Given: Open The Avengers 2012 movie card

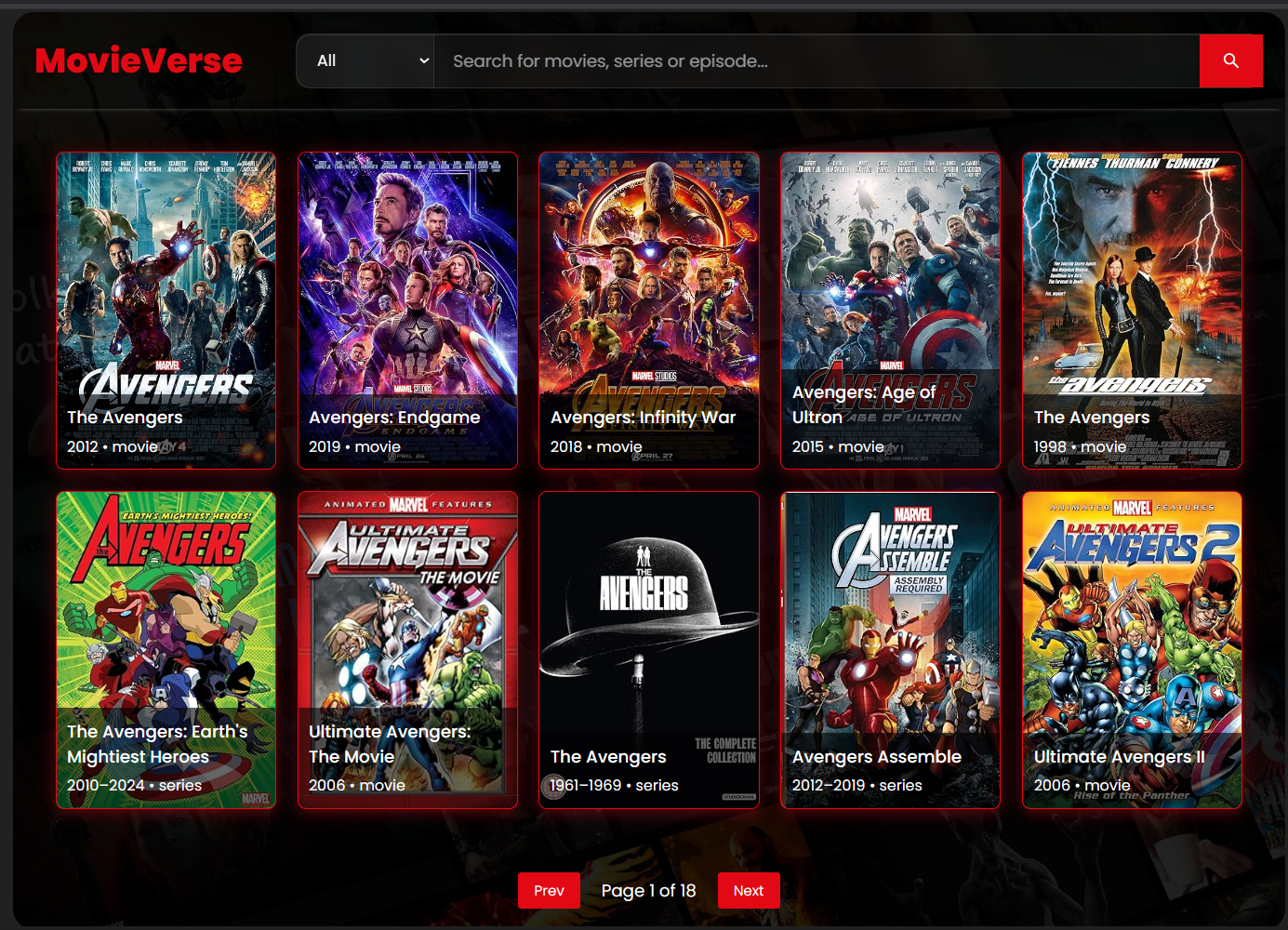Looking at the screenshot, I should 166,311.
